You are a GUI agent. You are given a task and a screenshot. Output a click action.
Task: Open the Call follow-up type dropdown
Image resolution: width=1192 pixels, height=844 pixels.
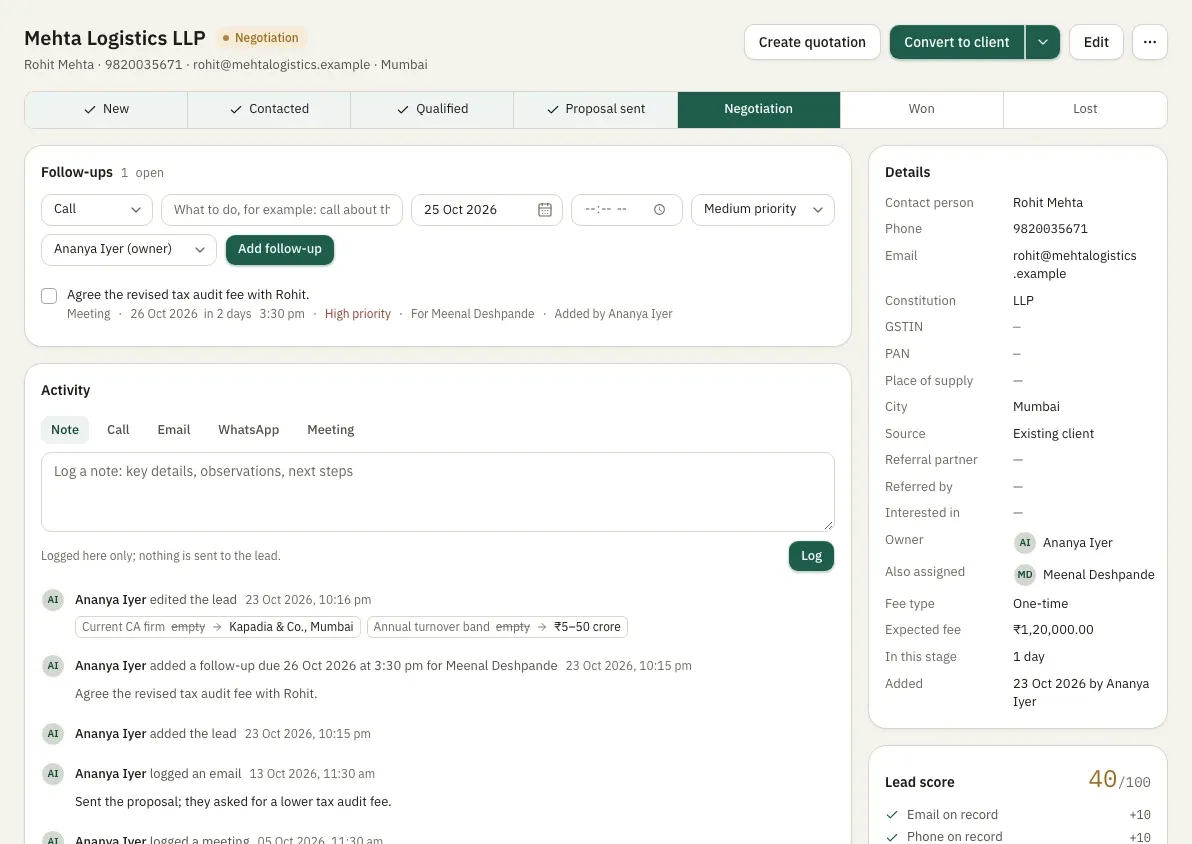tap(97, 210)
